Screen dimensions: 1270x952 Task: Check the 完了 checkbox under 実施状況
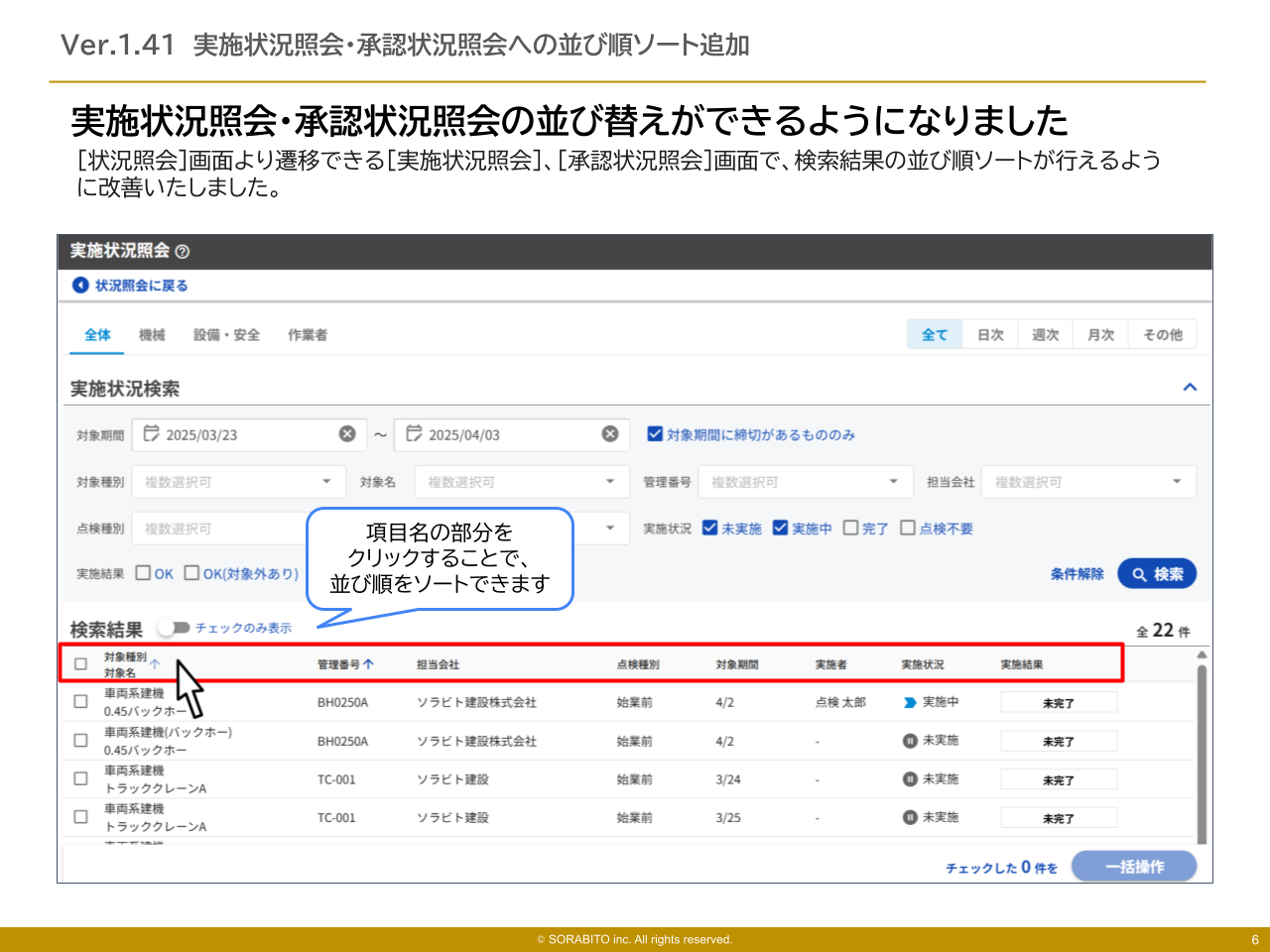pos(848,528)
